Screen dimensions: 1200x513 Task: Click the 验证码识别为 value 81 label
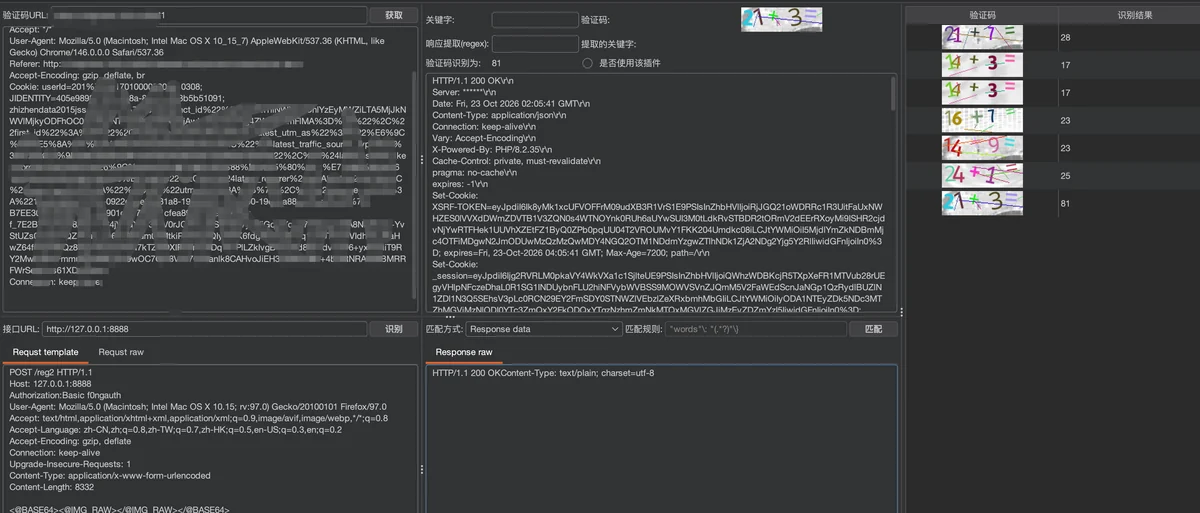point(496,63)
